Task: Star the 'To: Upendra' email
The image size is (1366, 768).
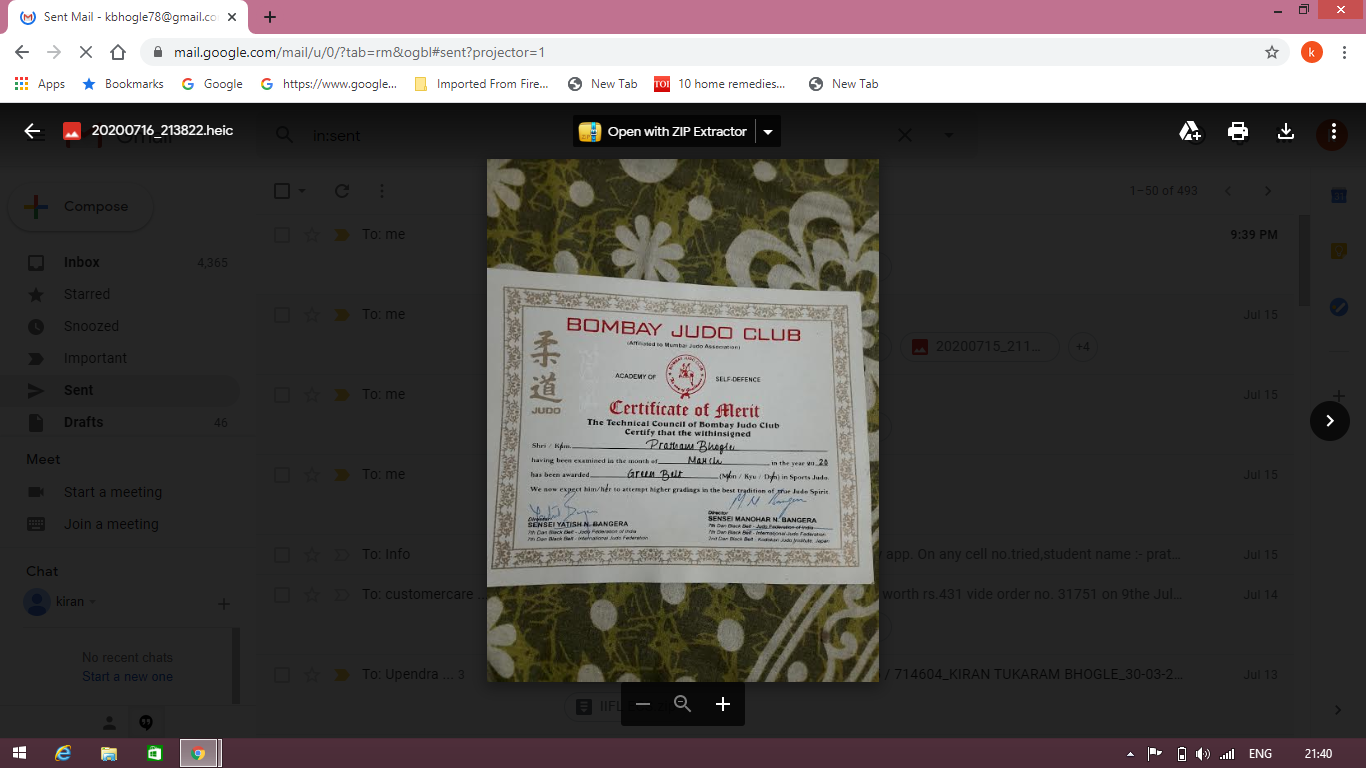Action: tap(312, 675)
